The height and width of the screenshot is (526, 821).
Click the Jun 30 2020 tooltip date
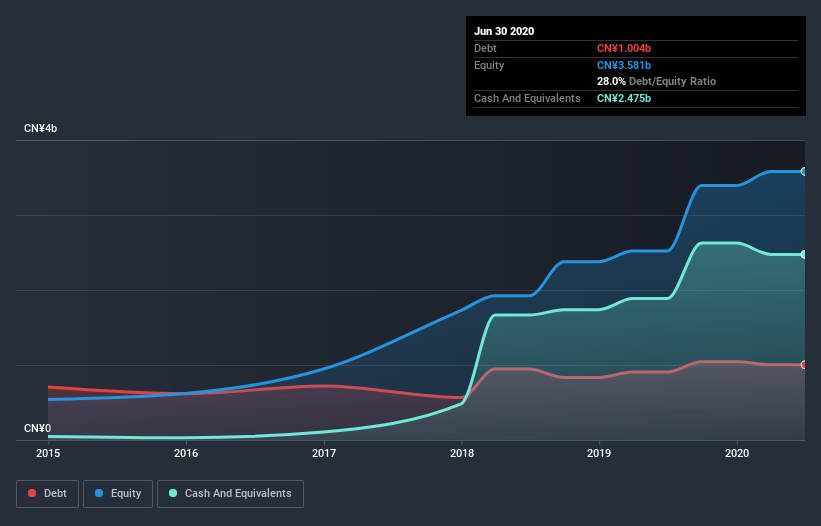click(x=504, y=31)
